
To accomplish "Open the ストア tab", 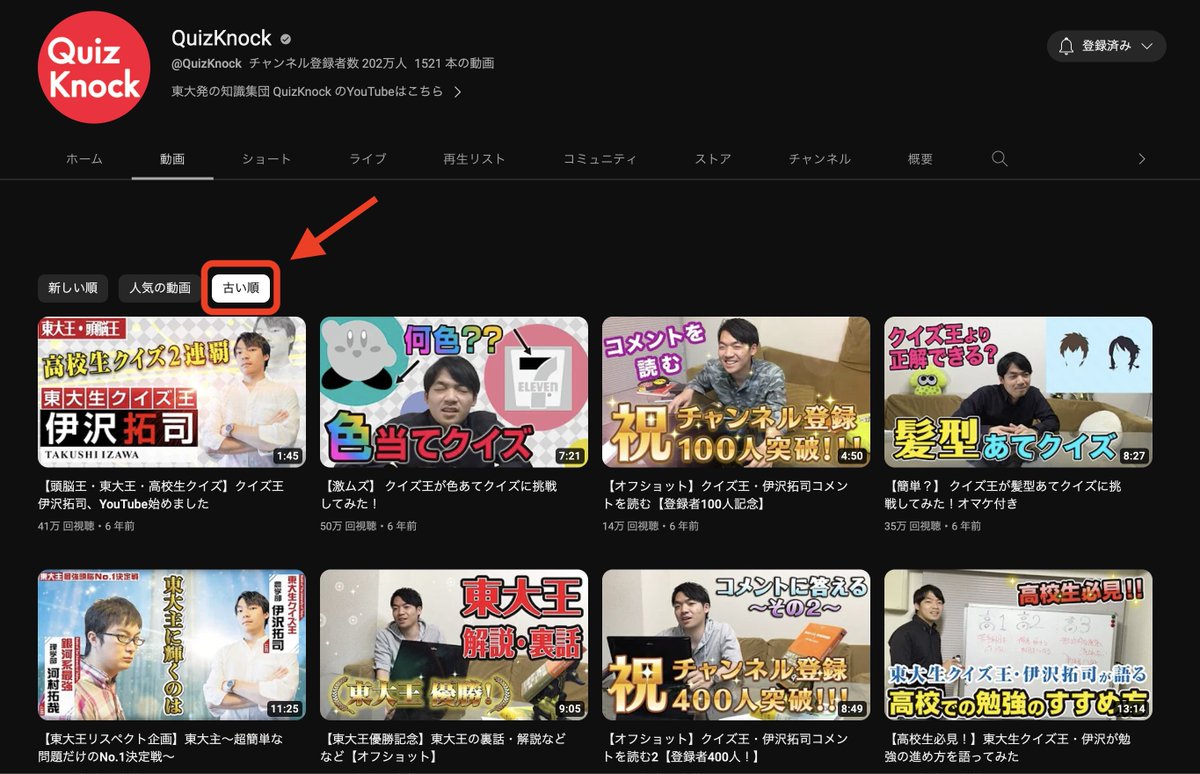I will pyautogui.click(x=713, y=159).
